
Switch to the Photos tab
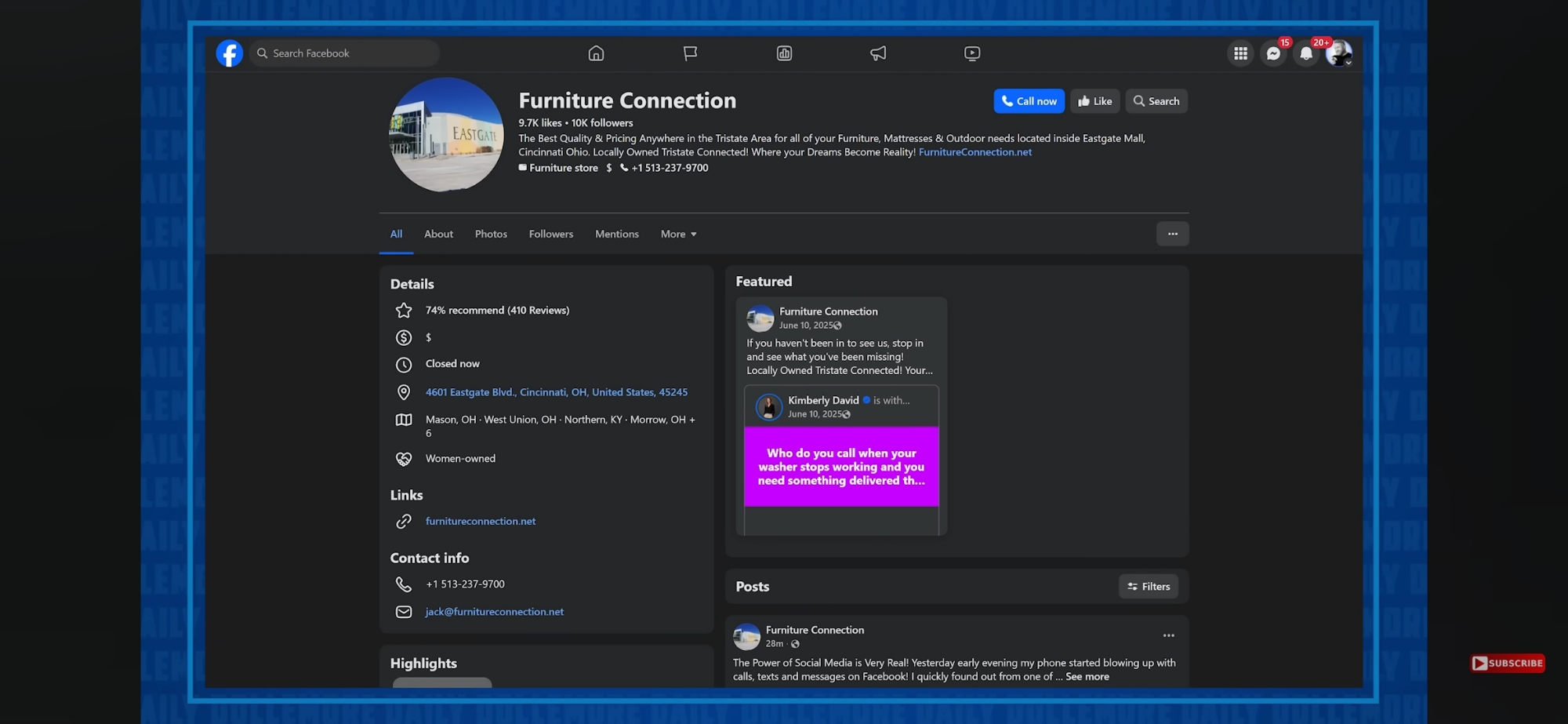click(491, 234)
